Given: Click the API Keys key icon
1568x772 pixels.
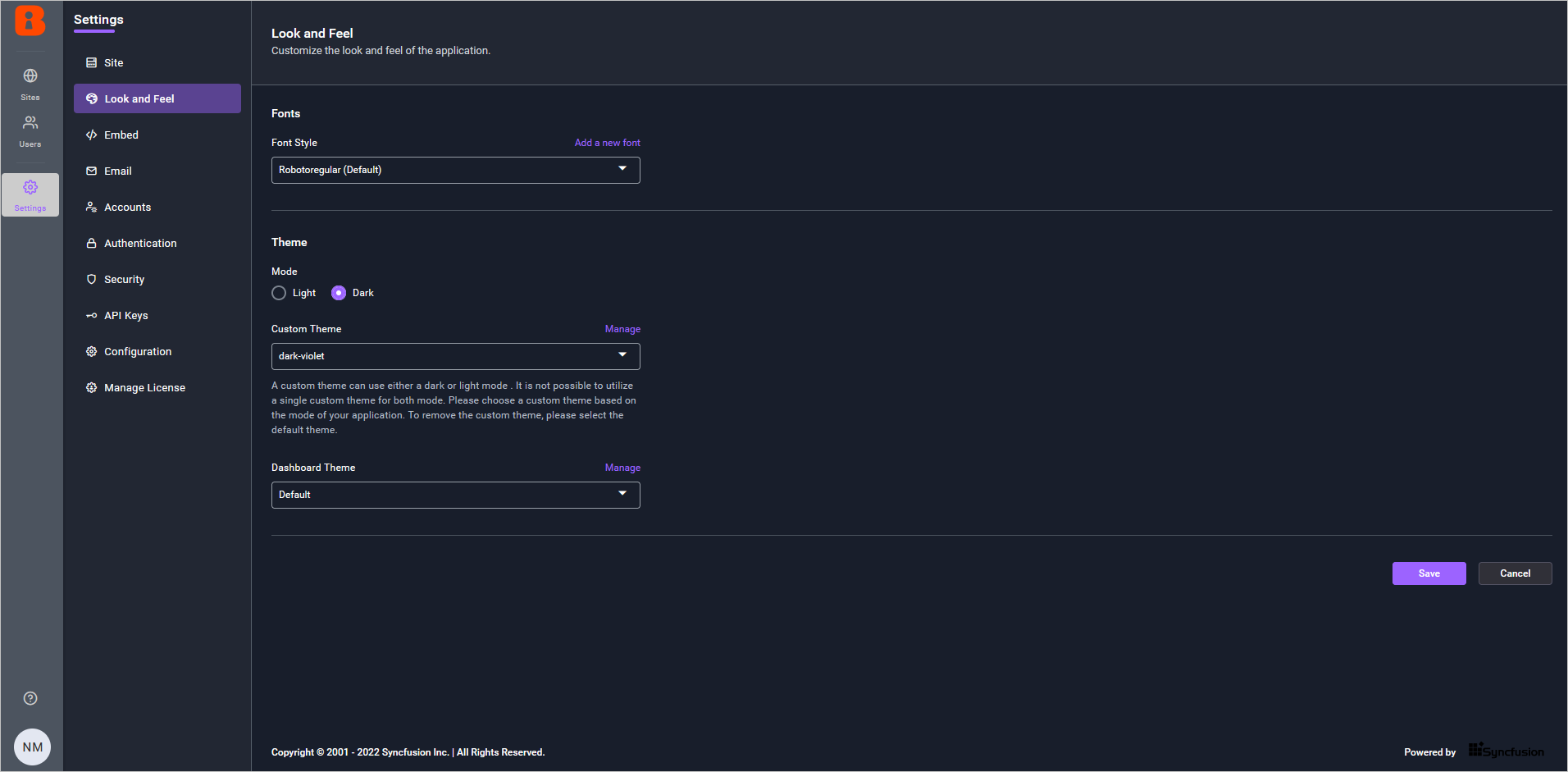Looking at the screenshot, I should pyautogui.click(x=92, y=316).
